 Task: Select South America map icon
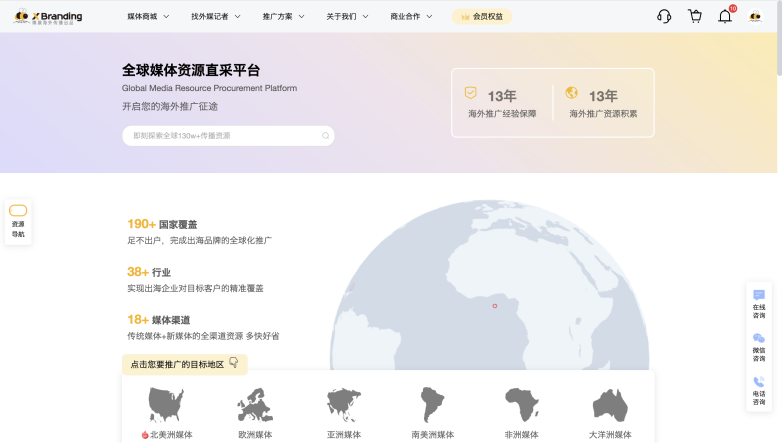click(432, 405)
